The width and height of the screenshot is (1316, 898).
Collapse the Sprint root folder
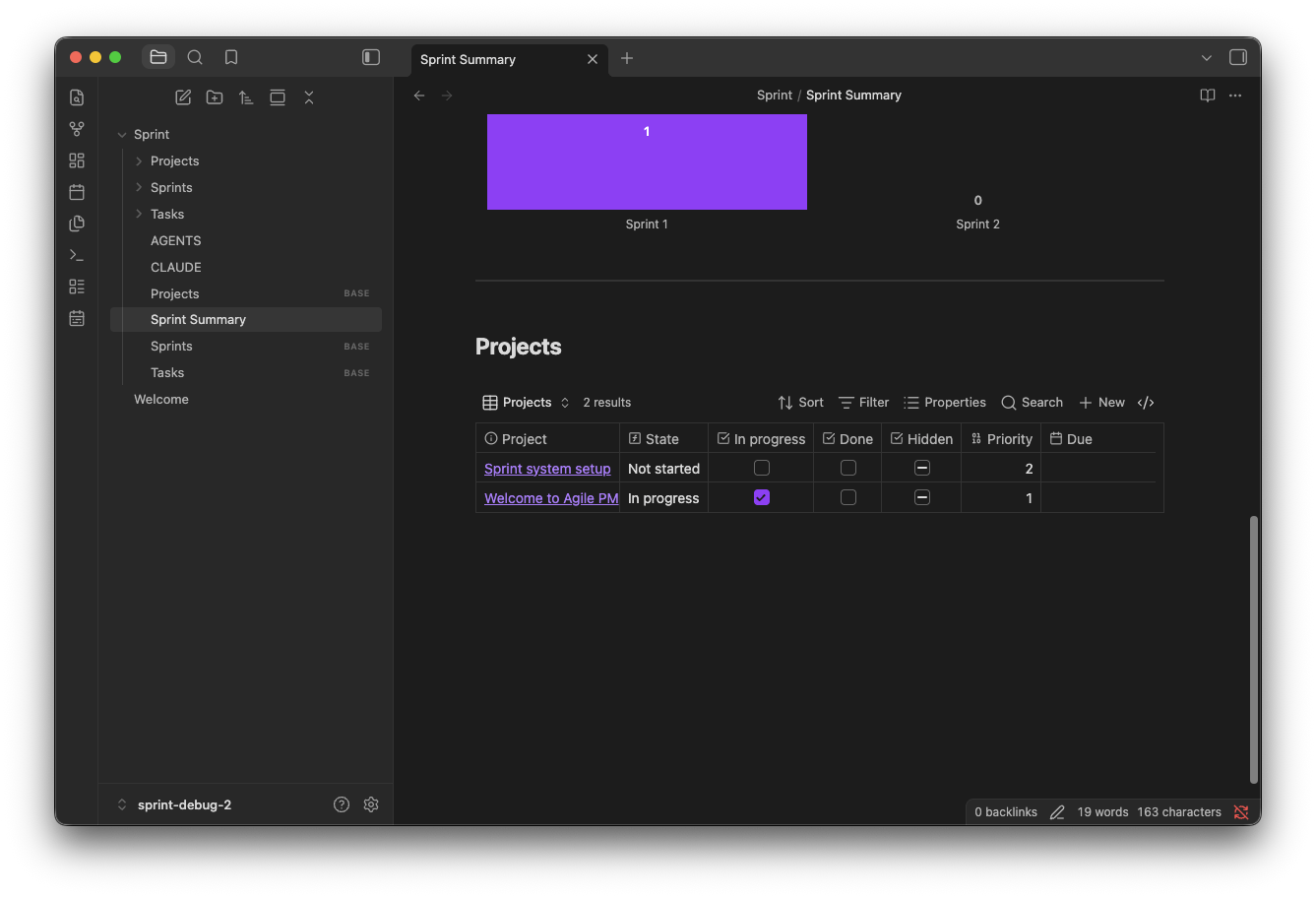click(122, 135)
